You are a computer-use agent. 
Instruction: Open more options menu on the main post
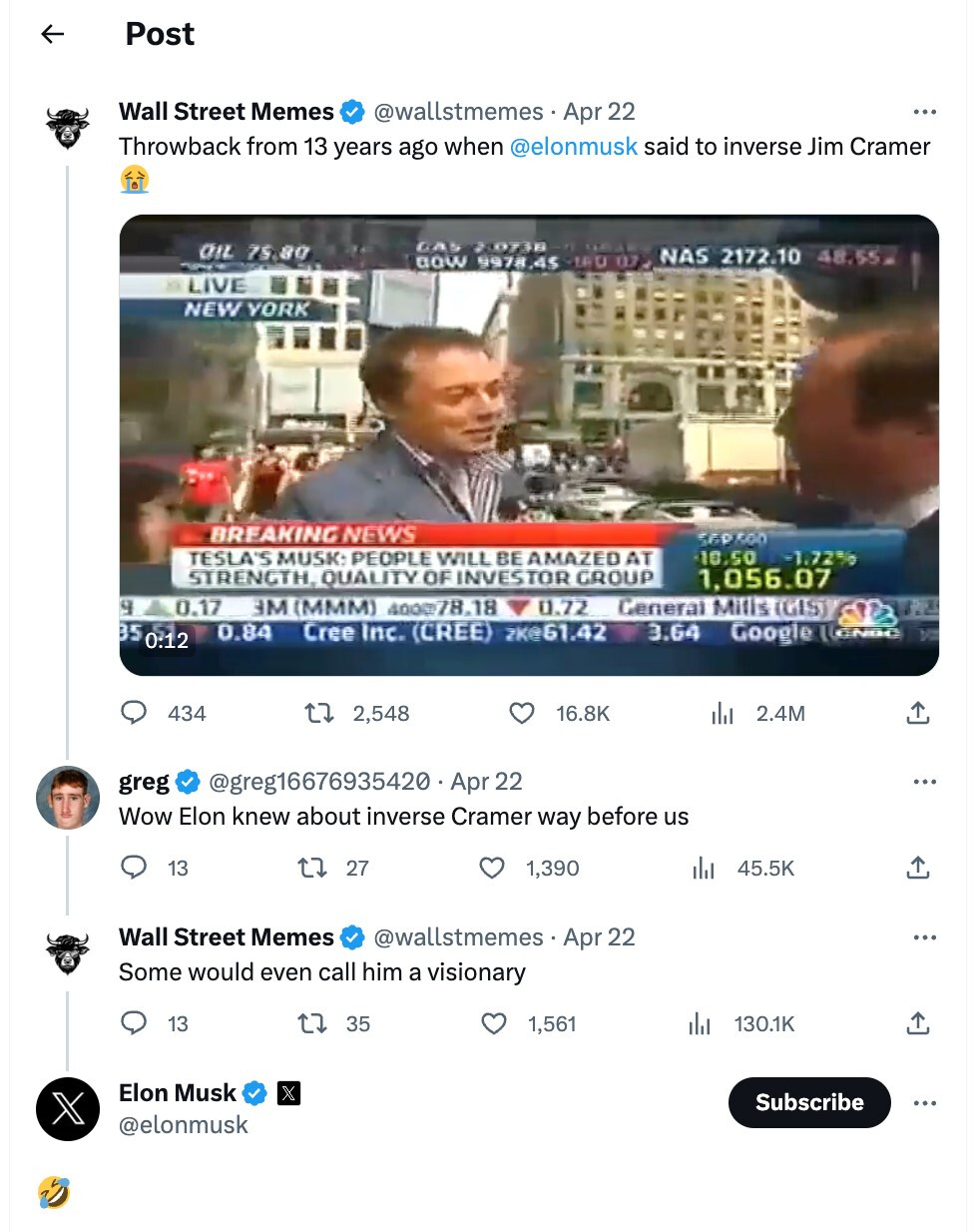[925, 111]
